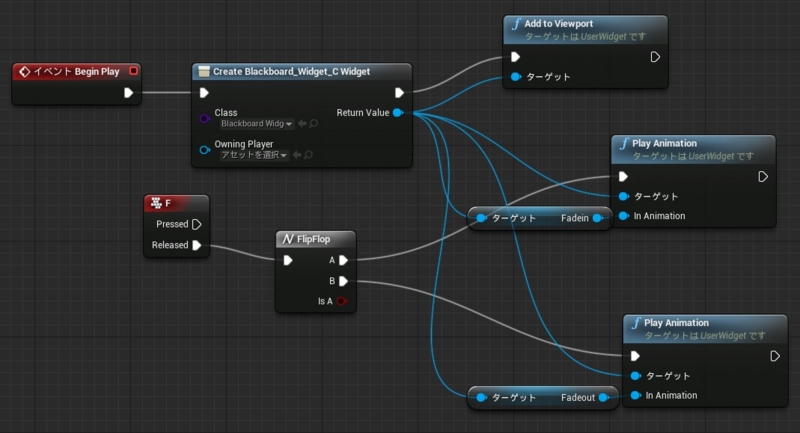The image size is (800, 433).
Task: Click the use-selected arrow beside Owning Player
Action: [x=296, y=155]
